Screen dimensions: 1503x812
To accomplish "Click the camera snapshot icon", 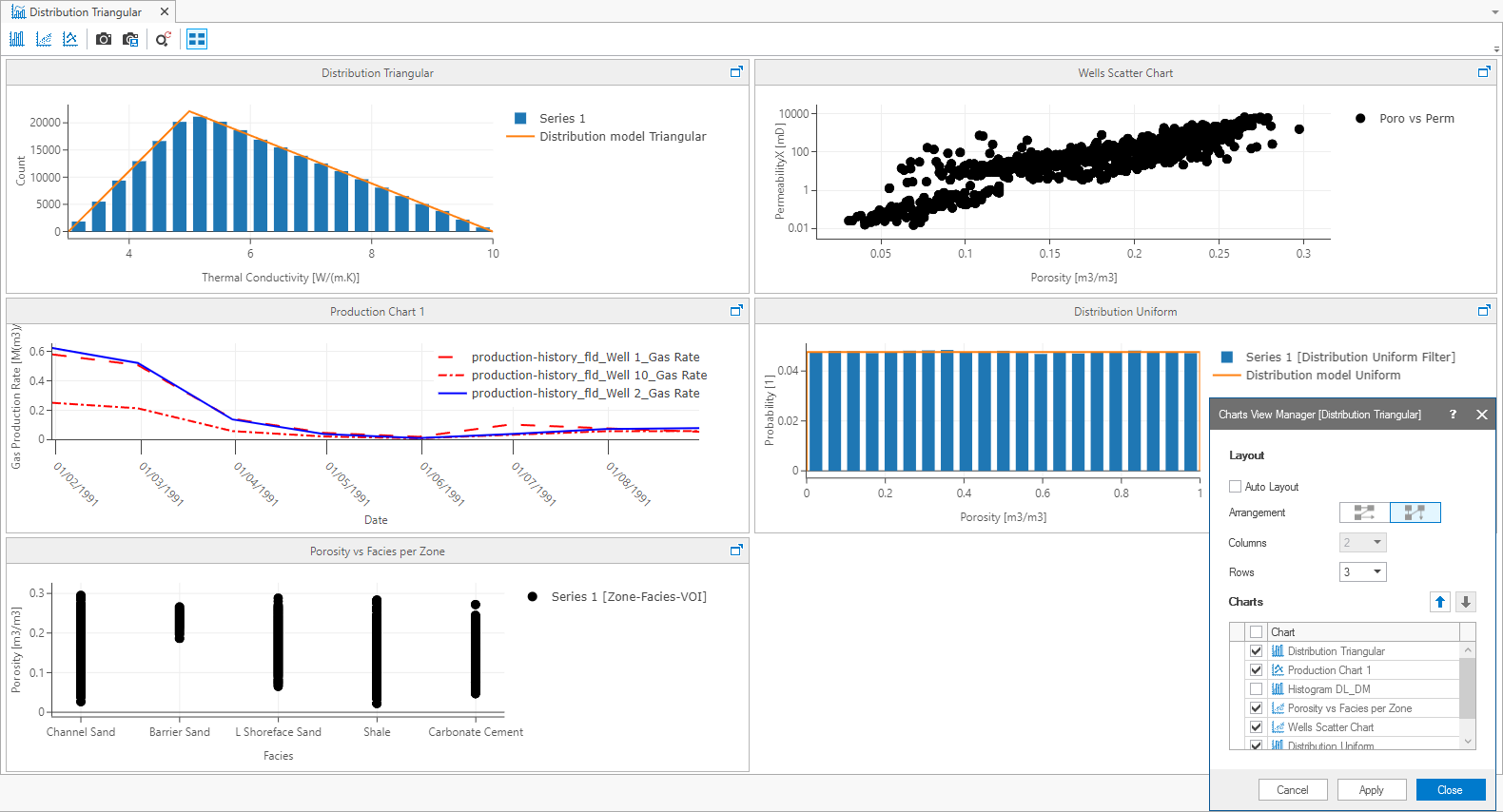I will tap(104, 39).
